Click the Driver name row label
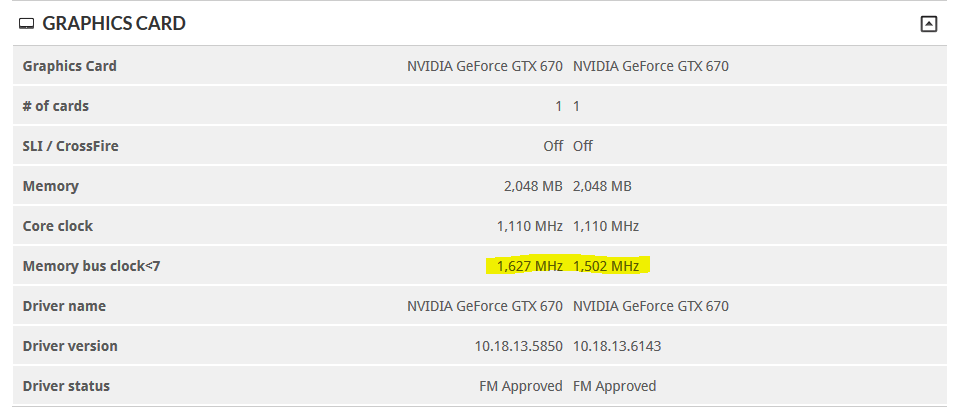The image size is (962, 407). pyautogui.click(x=64, y=306)
